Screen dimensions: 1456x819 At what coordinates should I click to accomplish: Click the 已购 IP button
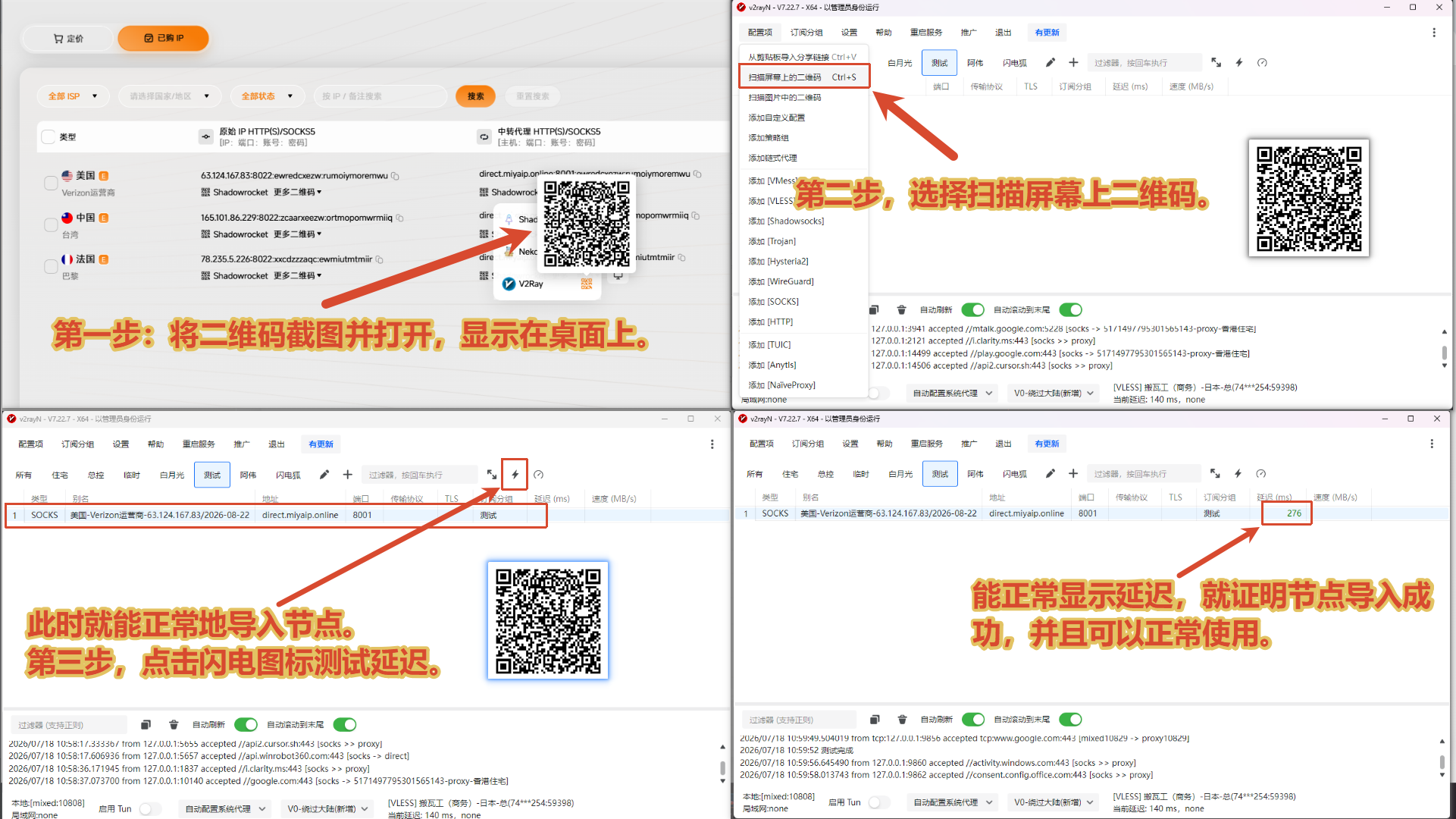[x=163, y=38]
